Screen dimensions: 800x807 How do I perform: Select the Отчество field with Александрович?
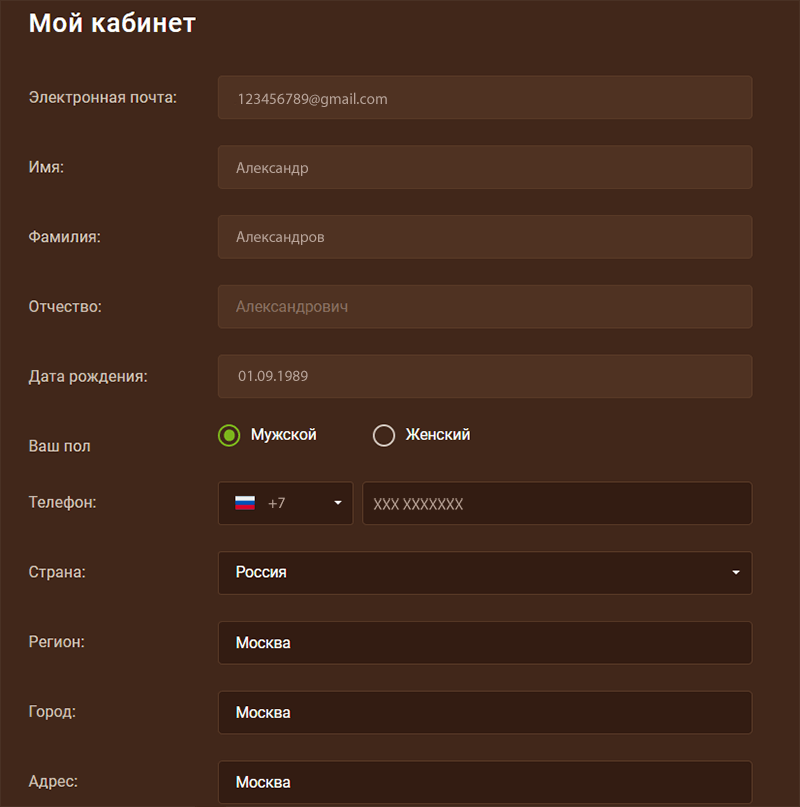[x=484, y=307]
